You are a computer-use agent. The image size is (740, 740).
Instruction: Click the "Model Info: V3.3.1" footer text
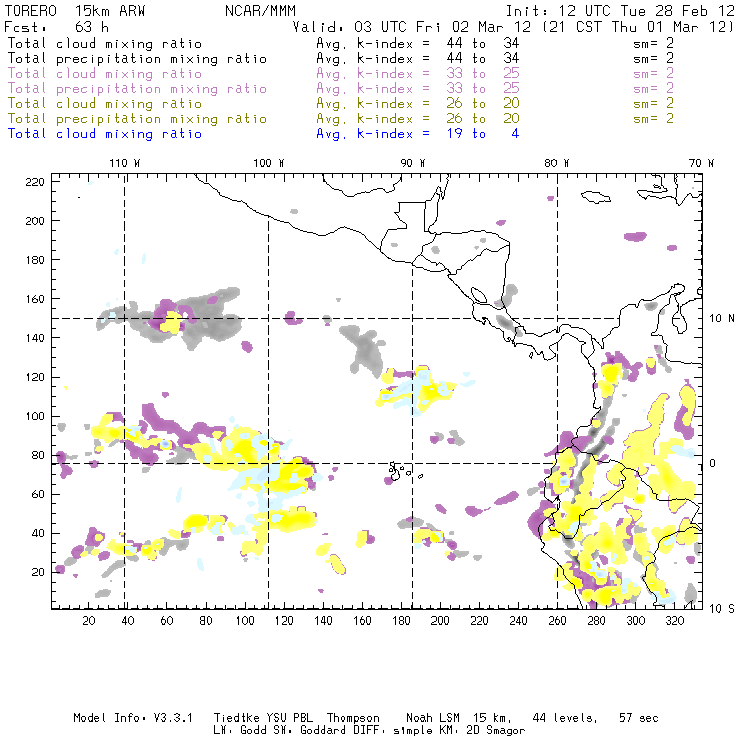(x=133, y=718)
